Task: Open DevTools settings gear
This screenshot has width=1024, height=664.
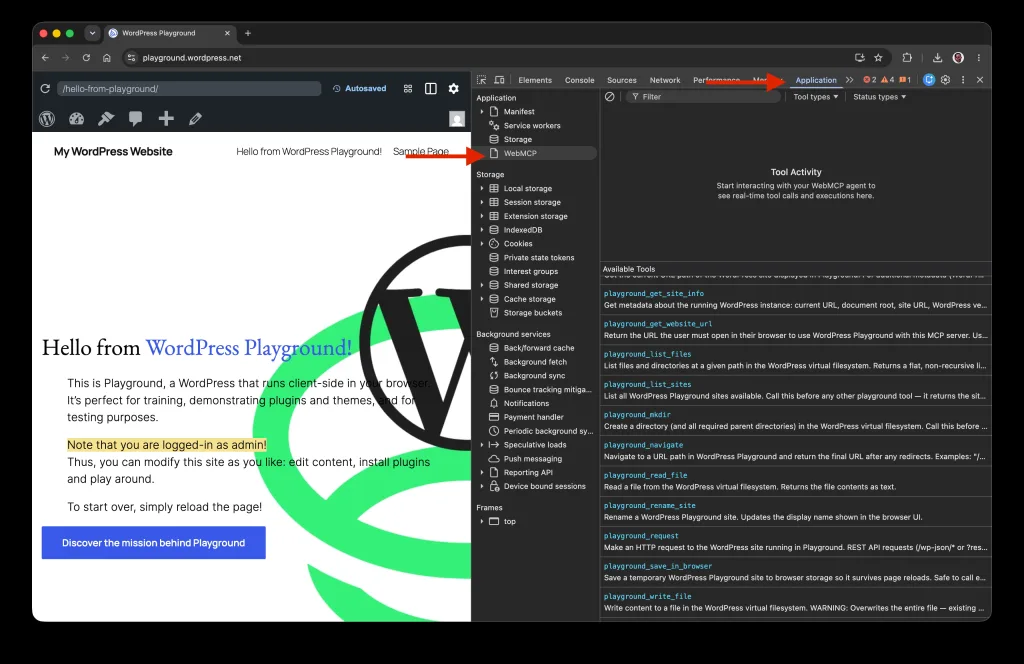Action: click(x=945, y=80)
